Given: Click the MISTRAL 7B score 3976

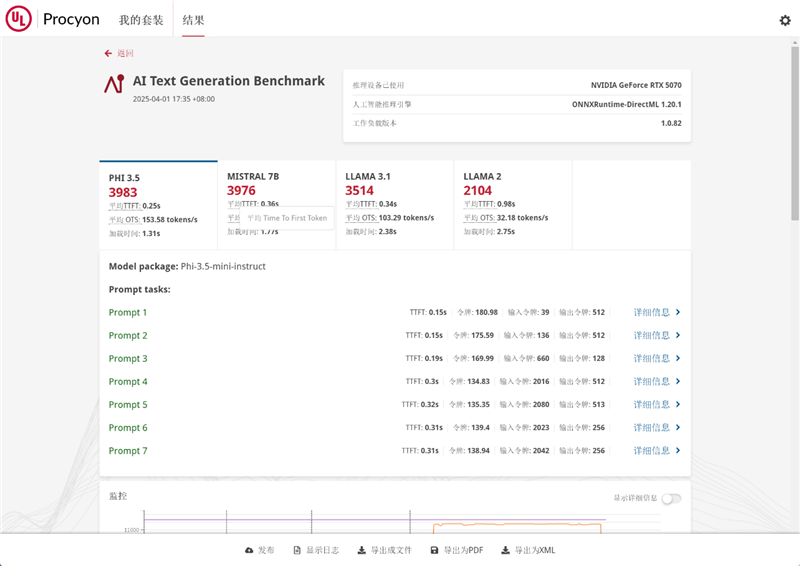Looking at the screenshot, I should click(241, 190).
